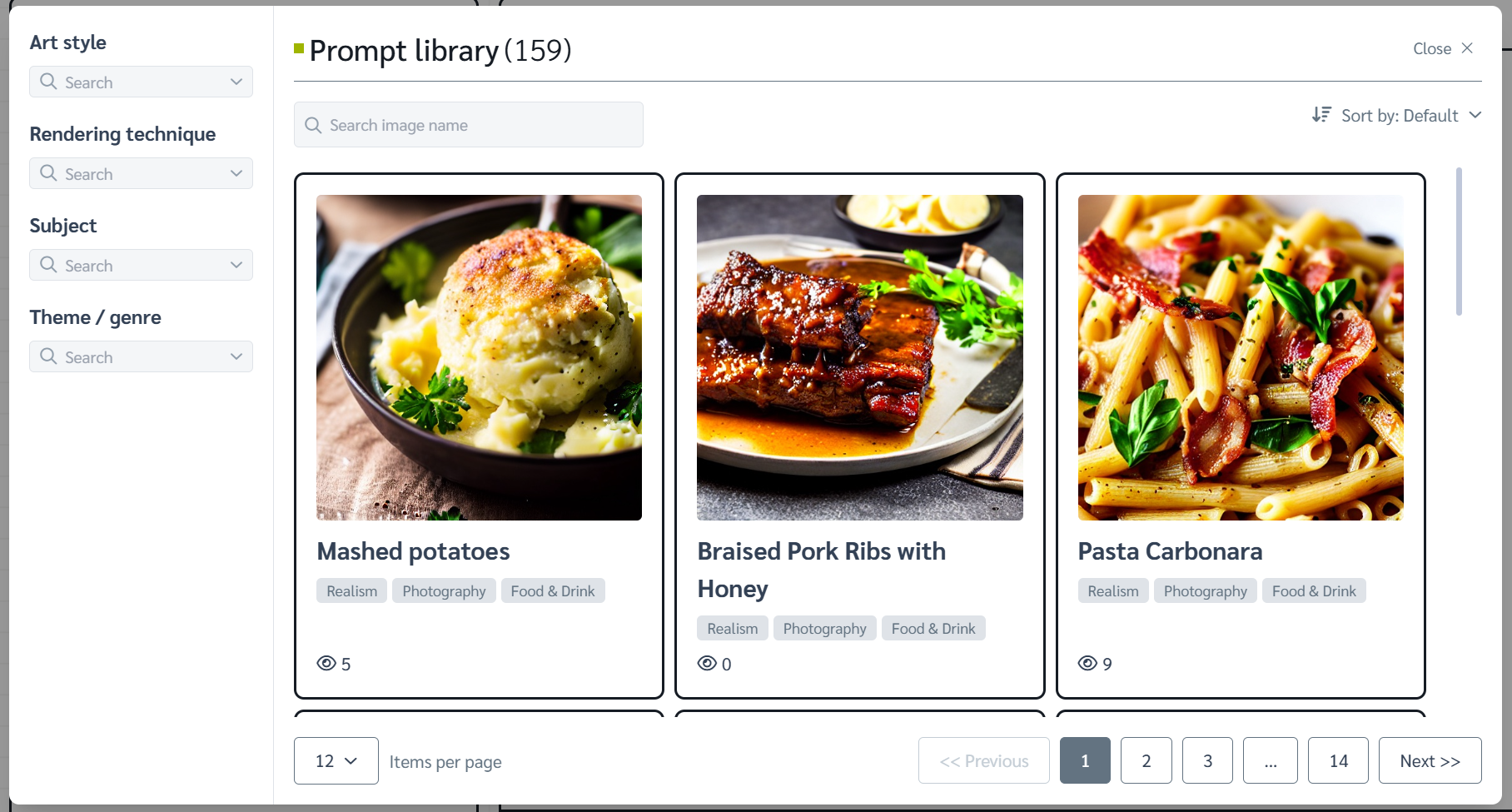The width and height of the screenshot is (1512, 812).
Task: Click the eye views icon on Pasta Carbonara
Action: click(x=1087, y=663)
